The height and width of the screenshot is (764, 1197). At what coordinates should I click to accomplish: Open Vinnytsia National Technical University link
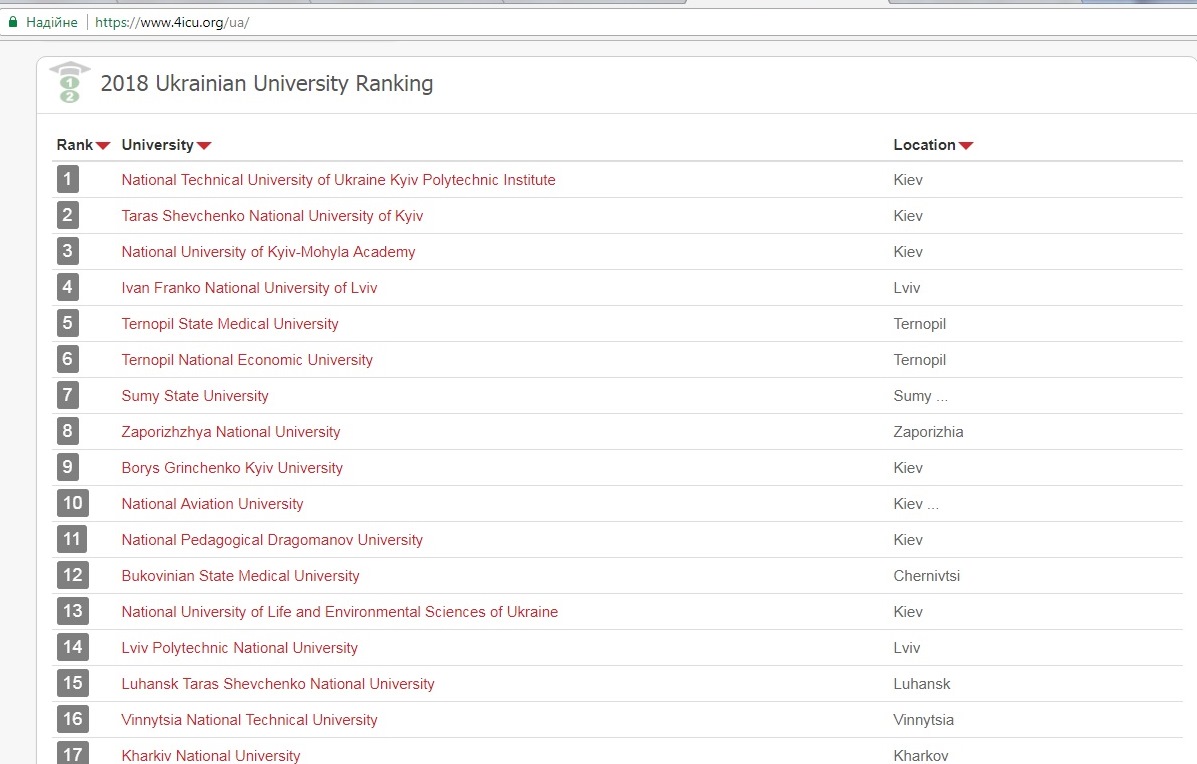(x=249, y=720)
